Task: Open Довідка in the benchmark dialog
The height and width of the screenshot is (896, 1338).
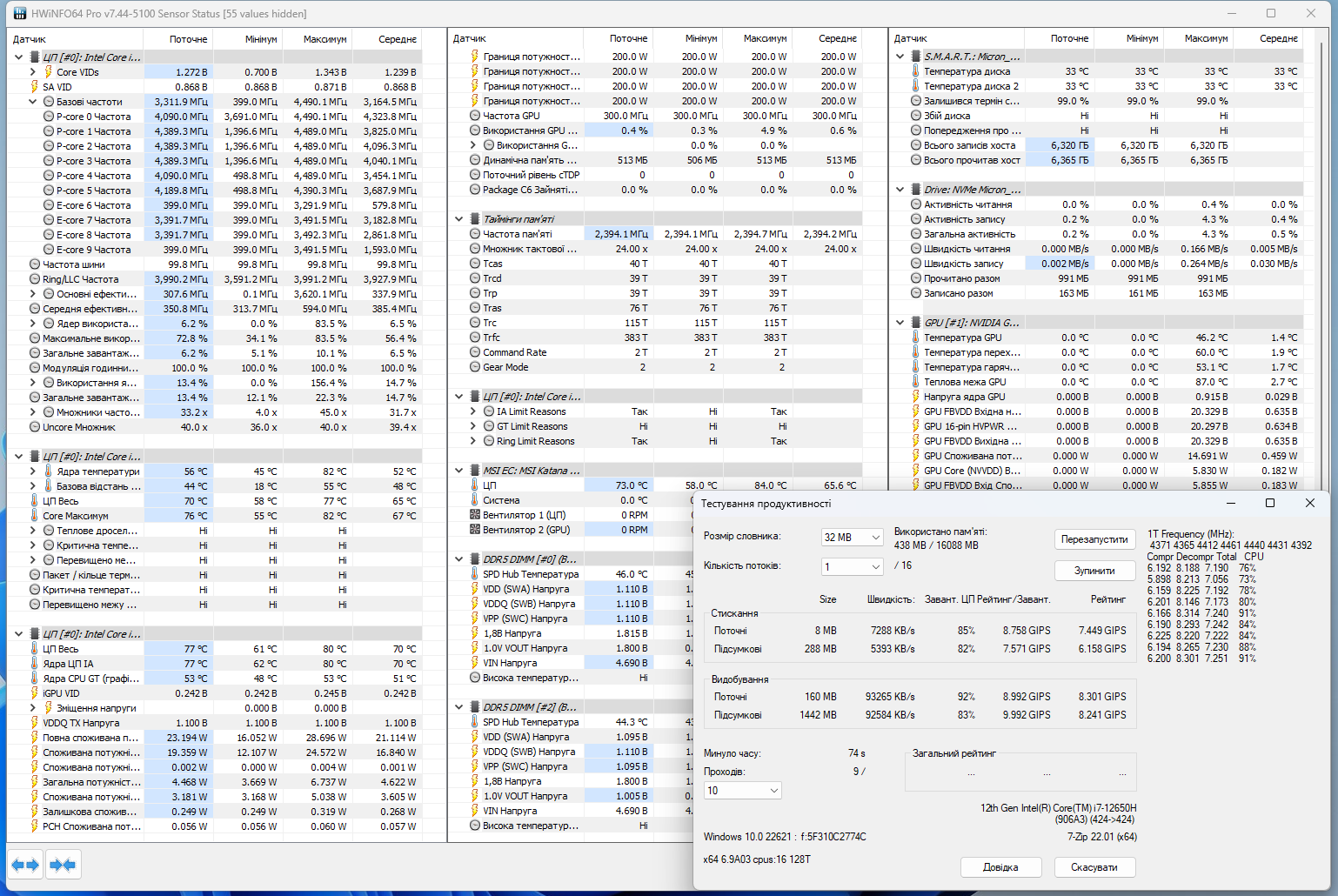Action: (1000, 867)
